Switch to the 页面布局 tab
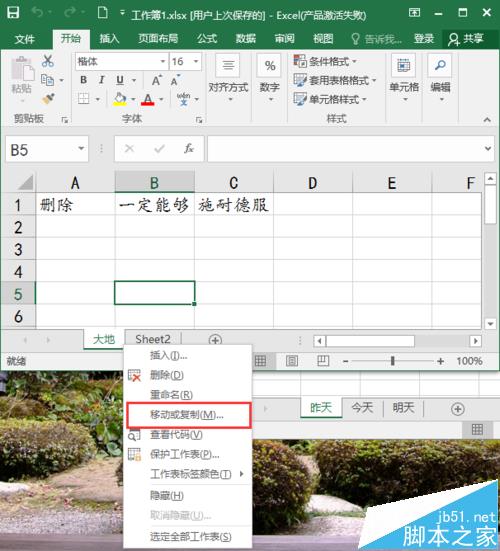The width and height of the screenshot is (500, 551). [158, 39]
